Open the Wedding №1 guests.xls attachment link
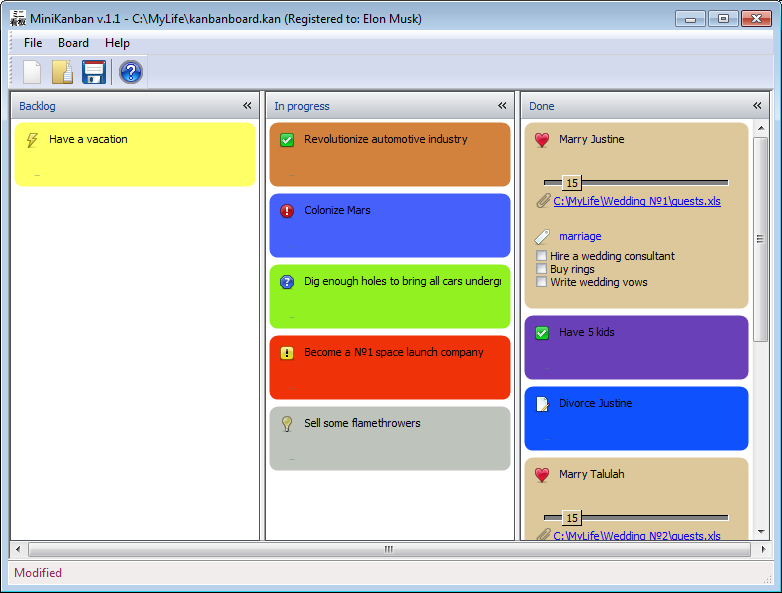The image size is (782, 593). click(637, 201)
